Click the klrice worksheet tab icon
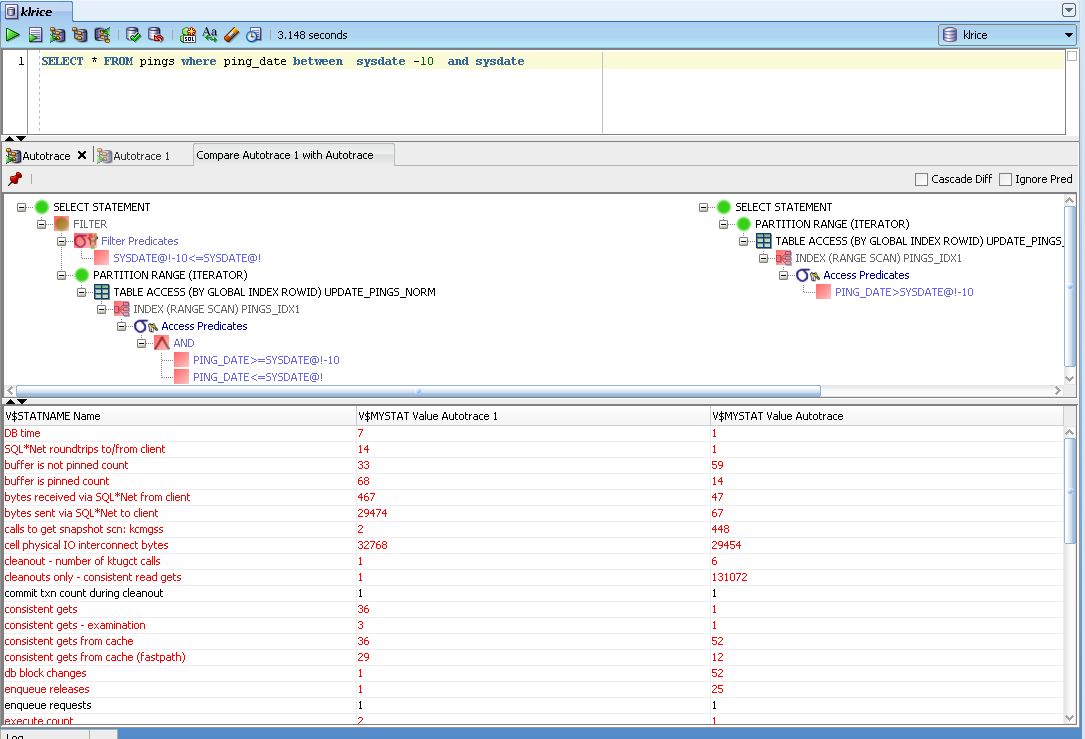The height and width of the screenshot is (739, 1085). 12,11
